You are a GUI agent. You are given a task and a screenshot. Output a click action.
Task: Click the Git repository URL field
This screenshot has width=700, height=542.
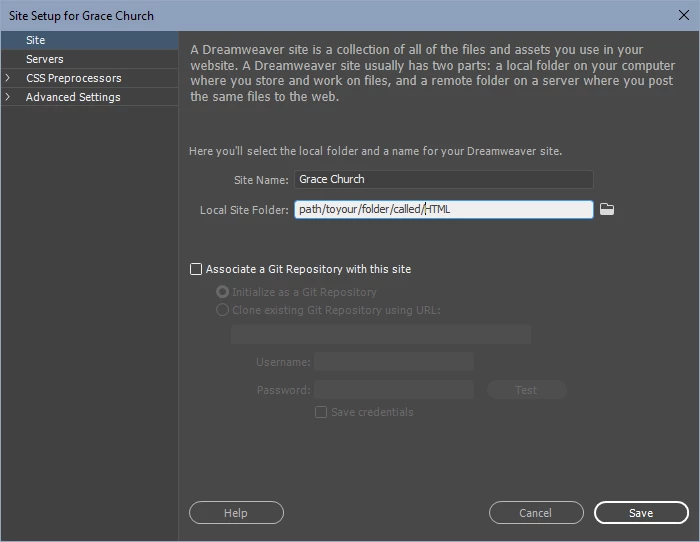point(381,334)
